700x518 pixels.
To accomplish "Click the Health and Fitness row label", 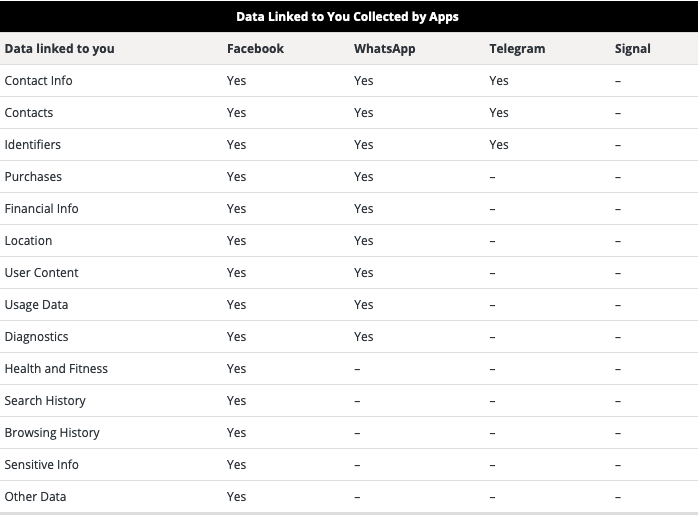I will [x=56, y=369].
